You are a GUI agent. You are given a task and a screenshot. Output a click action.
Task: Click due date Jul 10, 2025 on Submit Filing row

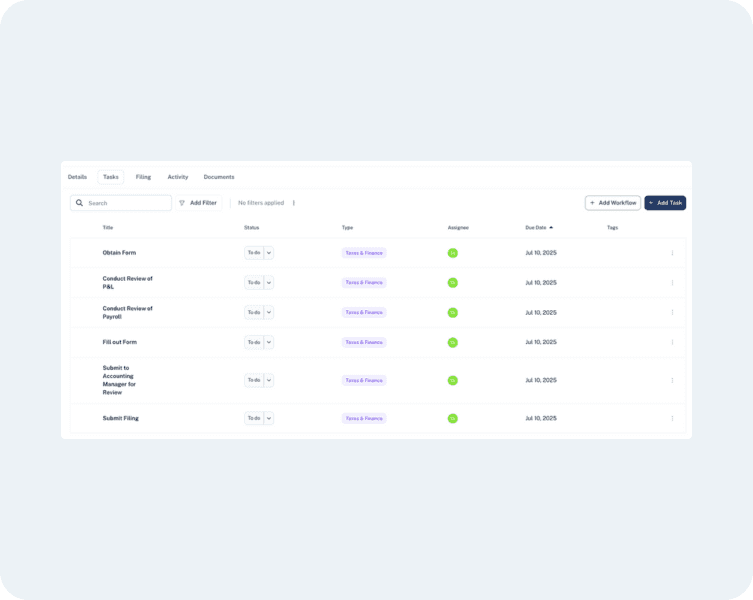pos(541,418)
